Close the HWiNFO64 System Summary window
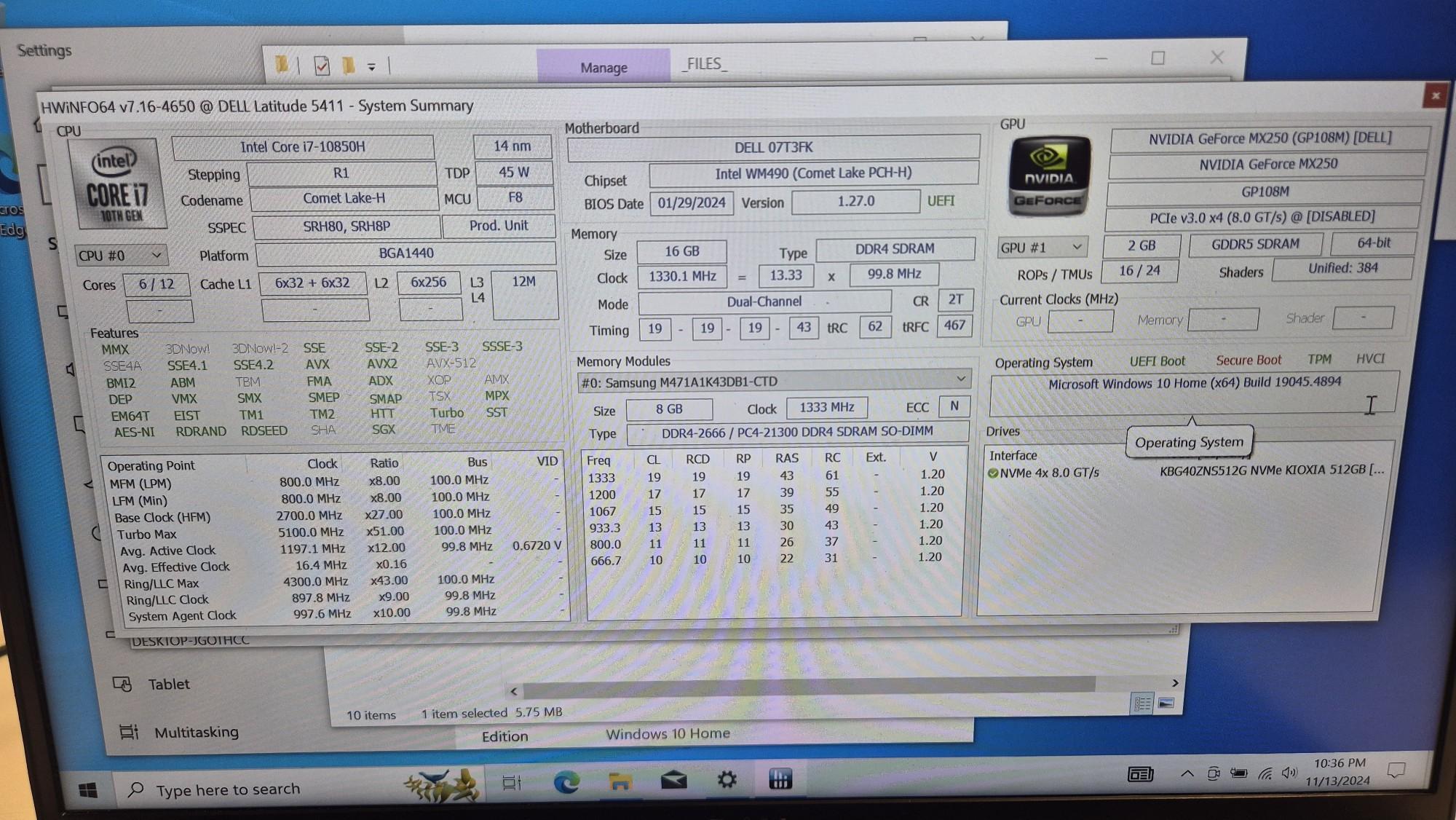 1435,95
